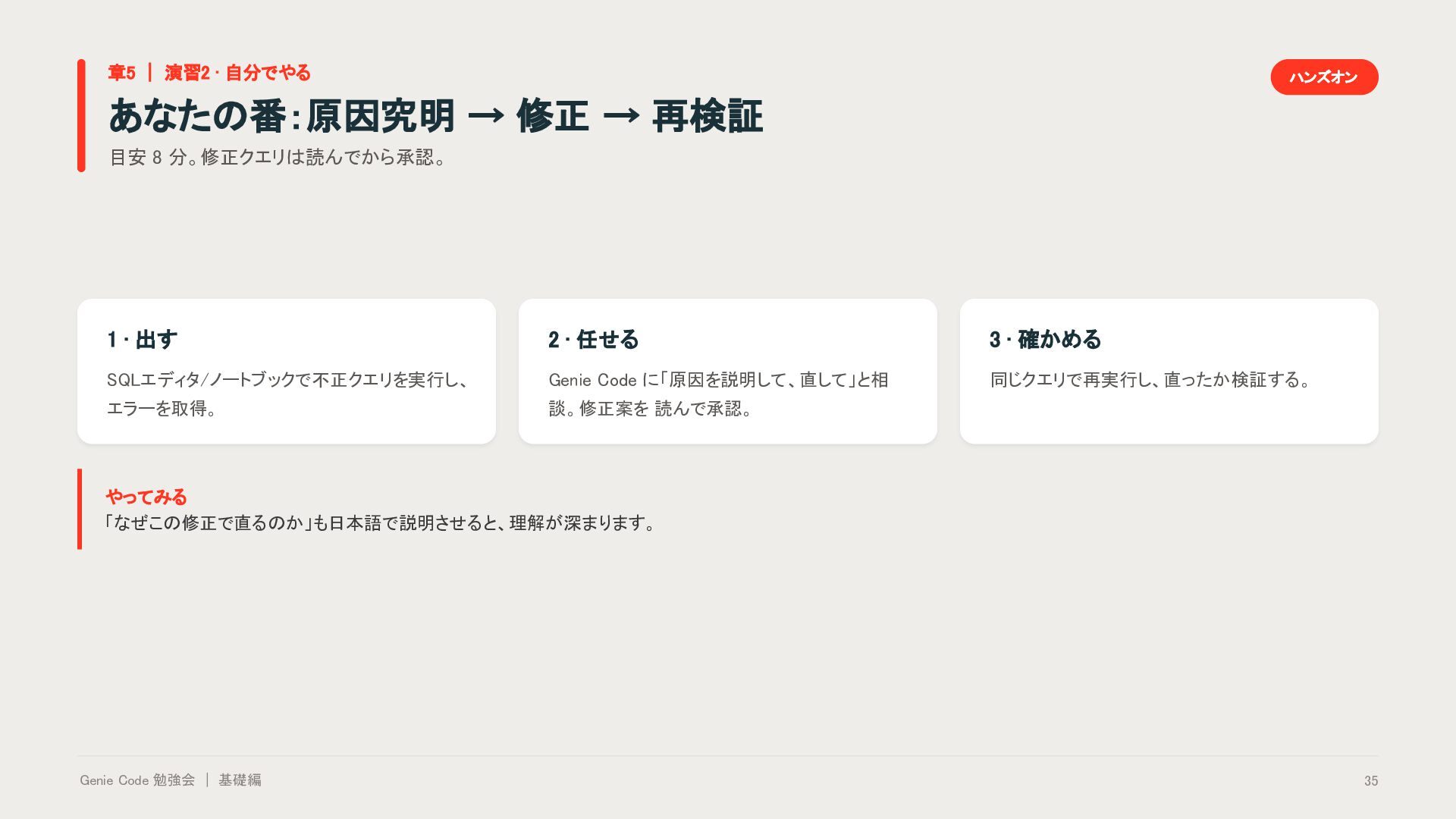Click the やってみる callout heading
Screen dimensions: 1456x819
(x=146, y=497)
